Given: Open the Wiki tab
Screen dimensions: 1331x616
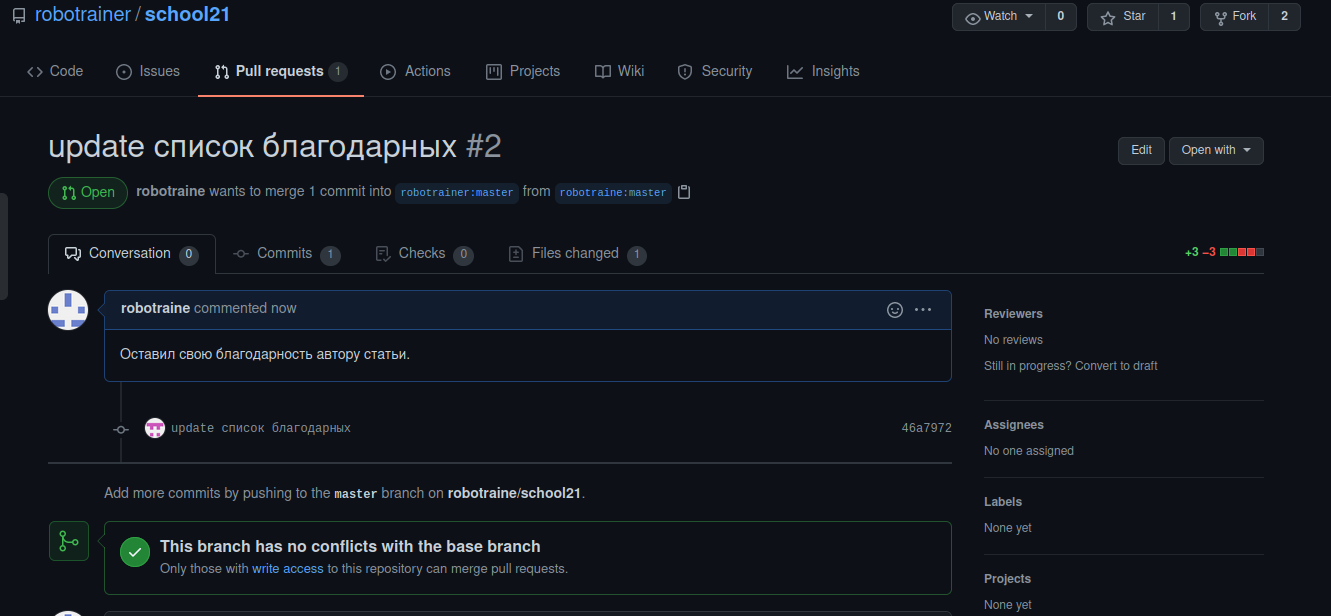Looking at the screenshot, I should tap(619, 71).
